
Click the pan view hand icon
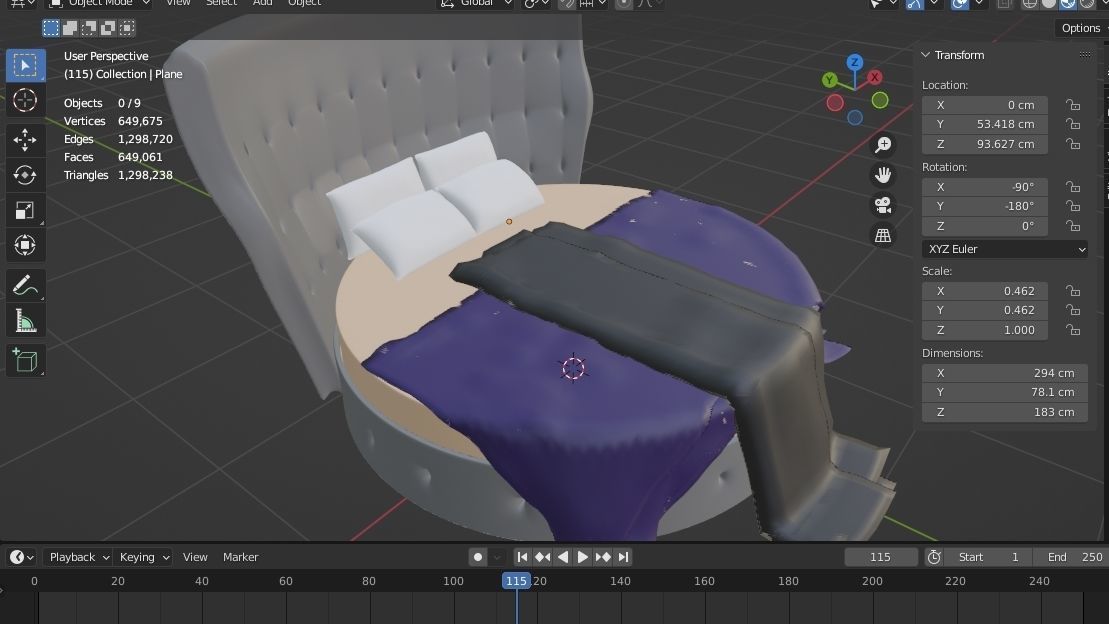[883, 175]
